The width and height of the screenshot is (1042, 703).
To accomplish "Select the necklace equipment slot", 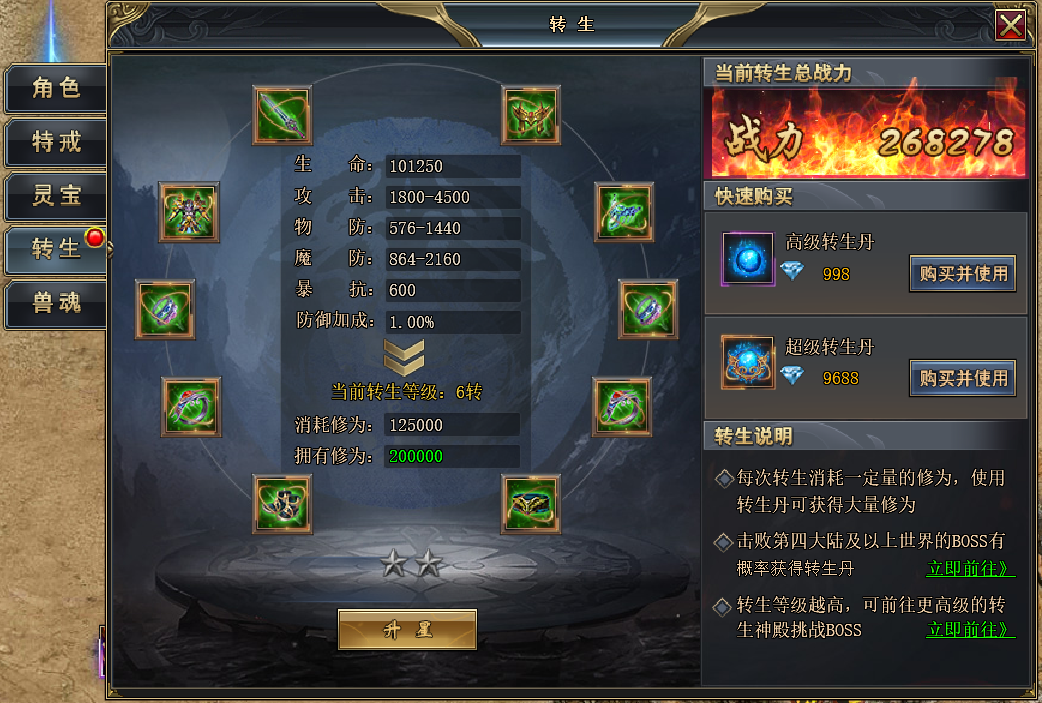I will (623, 212).
